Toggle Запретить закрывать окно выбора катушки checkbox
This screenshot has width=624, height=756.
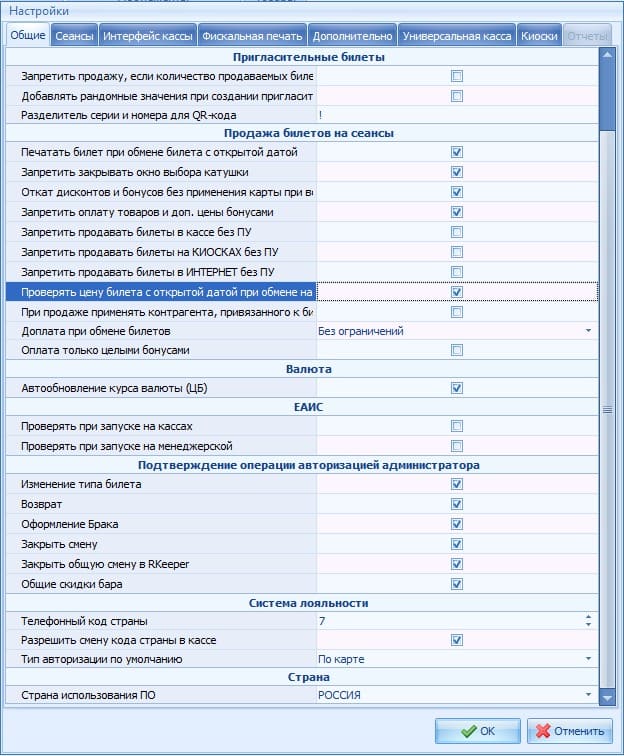pyautogui.click(x=457, y=172)
